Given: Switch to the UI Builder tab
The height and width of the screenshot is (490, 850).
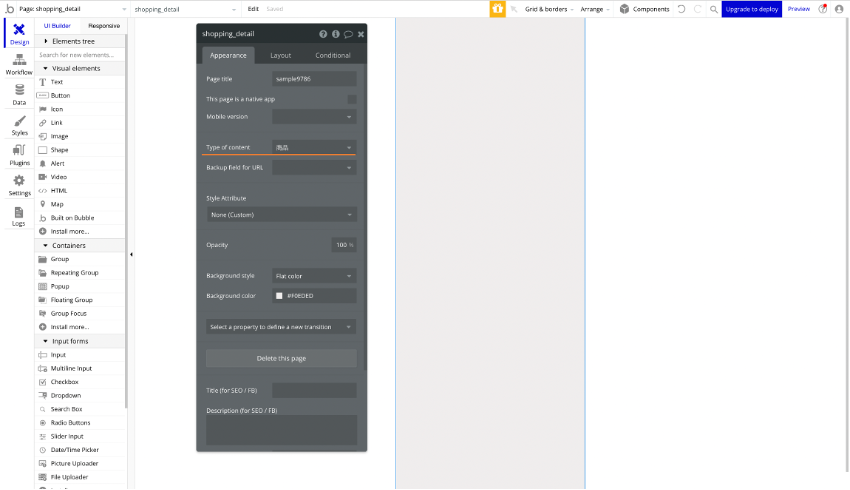Looking at the screenshot, I should [57, 25].
